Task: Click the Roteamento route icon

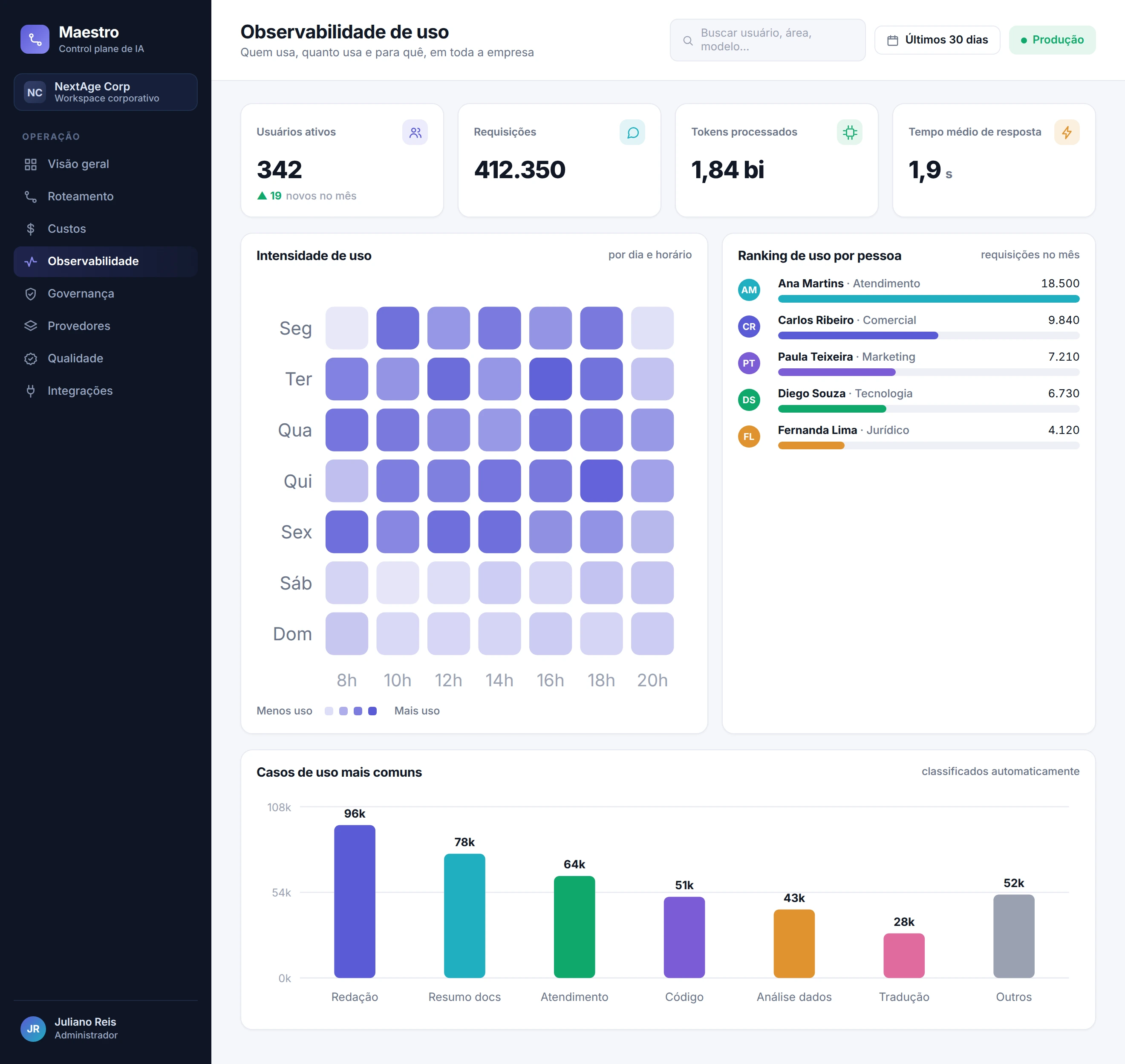Action: 31,196
